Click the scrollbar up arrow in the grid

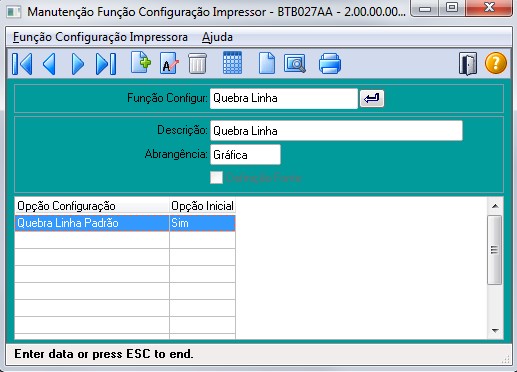[495, 206]
